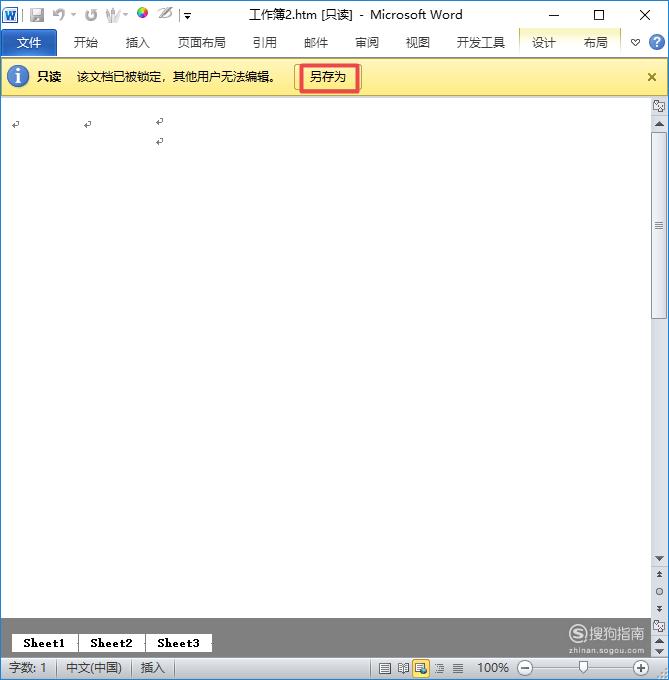Click the zoom in plus button
The width and height of the screenshot is (669, 680).
tap(641, 668)
